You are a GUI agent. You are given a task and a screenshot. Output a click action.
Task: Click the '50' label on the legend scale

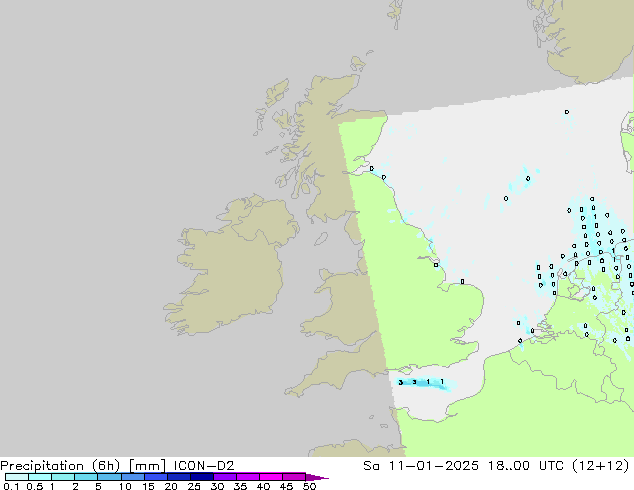(x=310, y=487)
